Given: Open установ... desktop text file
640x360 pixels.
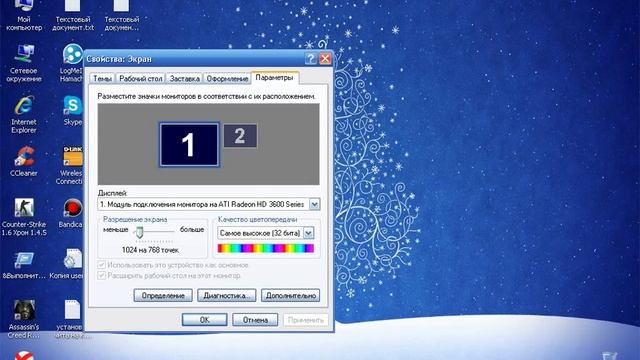Looking at the screenshot, I should (x=71, y=320).
